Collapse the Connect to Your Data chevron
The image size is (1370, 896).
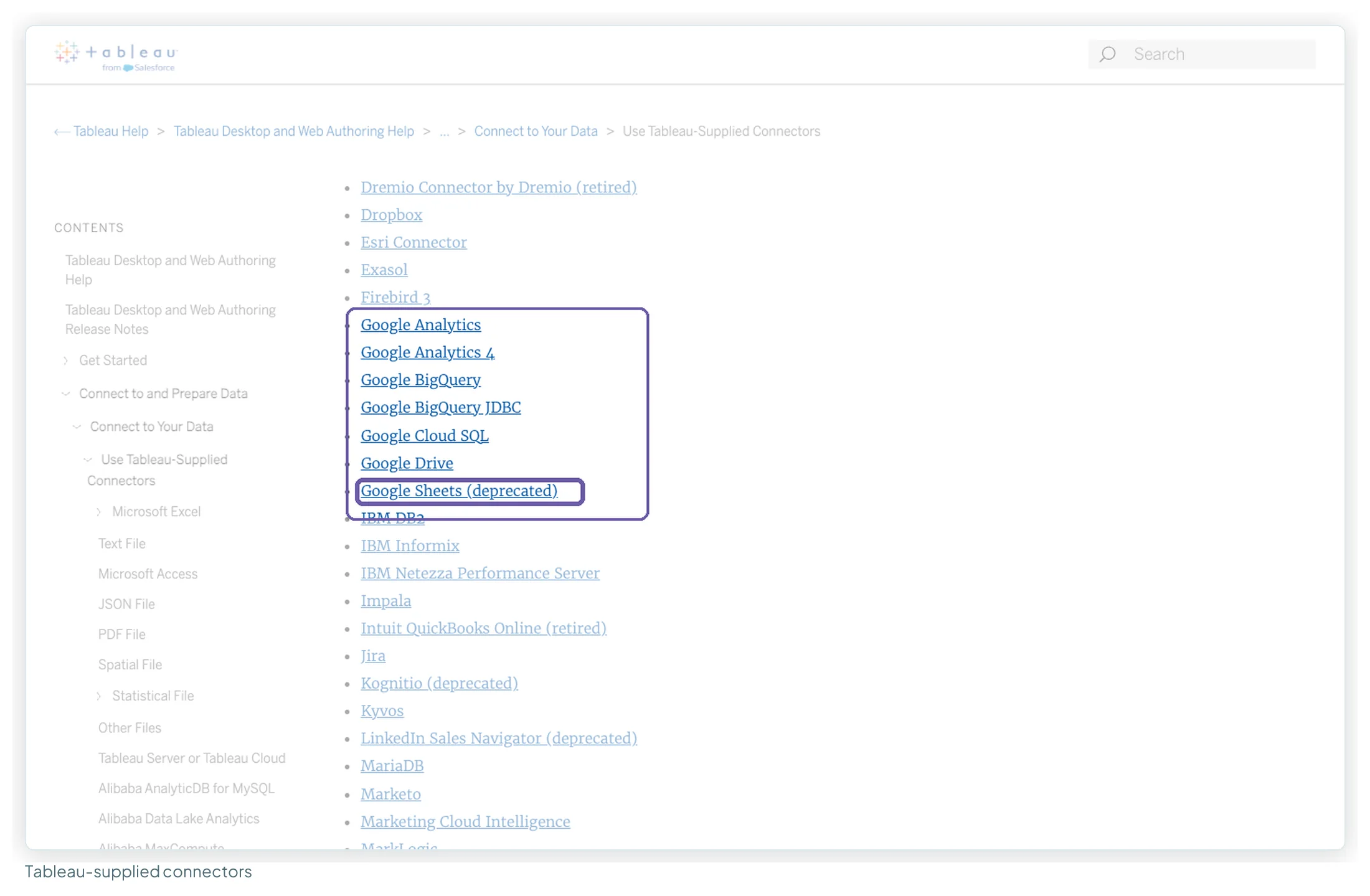tap(77, 427)
